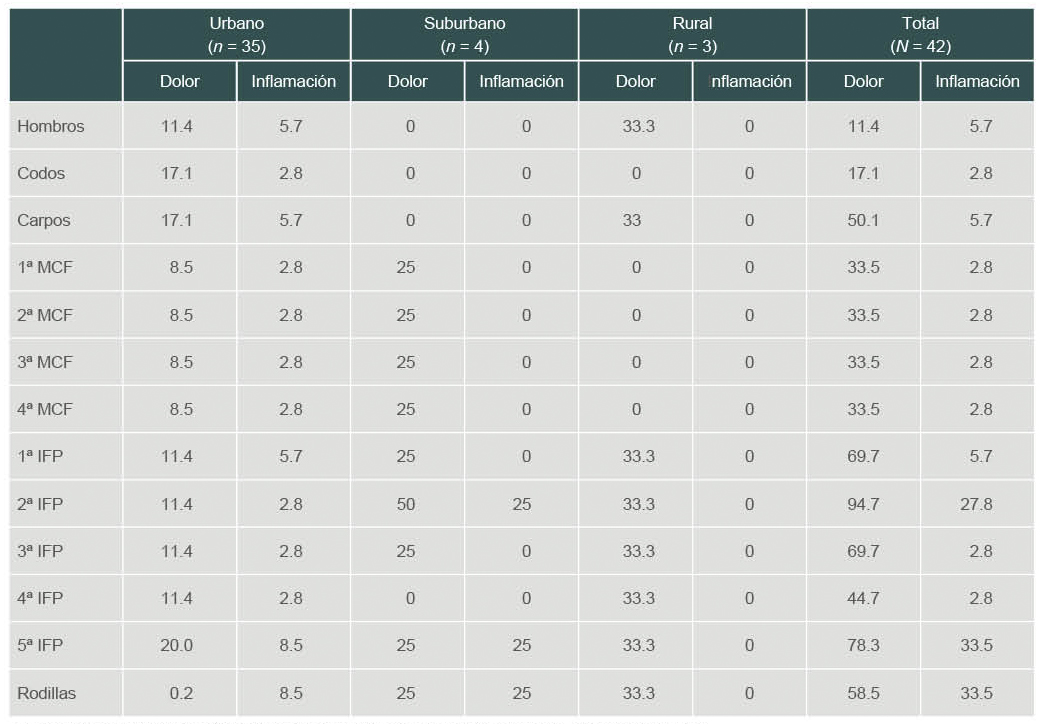Click the 44.7 cell in the 4ª IFP row
Viewport: 1043px width, 724px height.
(863, 598)
